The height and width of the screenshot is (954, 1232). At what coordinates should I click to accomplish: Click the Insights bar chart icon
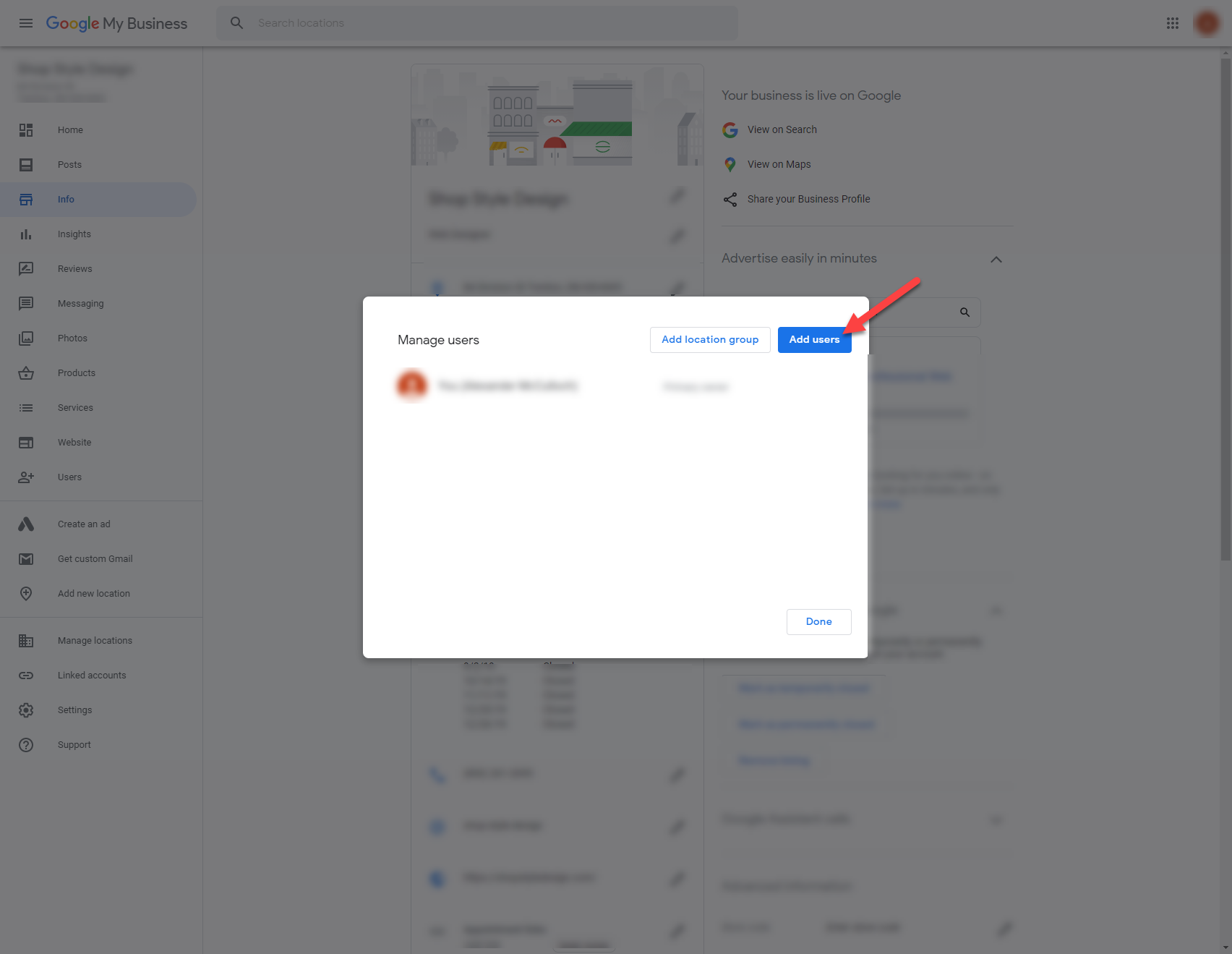tap(26, 234)
